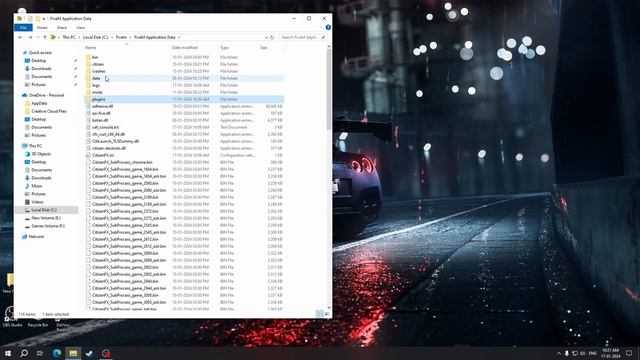Image resolution: width=640 pixels, height=360 pixels.
Task: Select Local Disk (C:) in sidebar
Action: pos(44,210)
